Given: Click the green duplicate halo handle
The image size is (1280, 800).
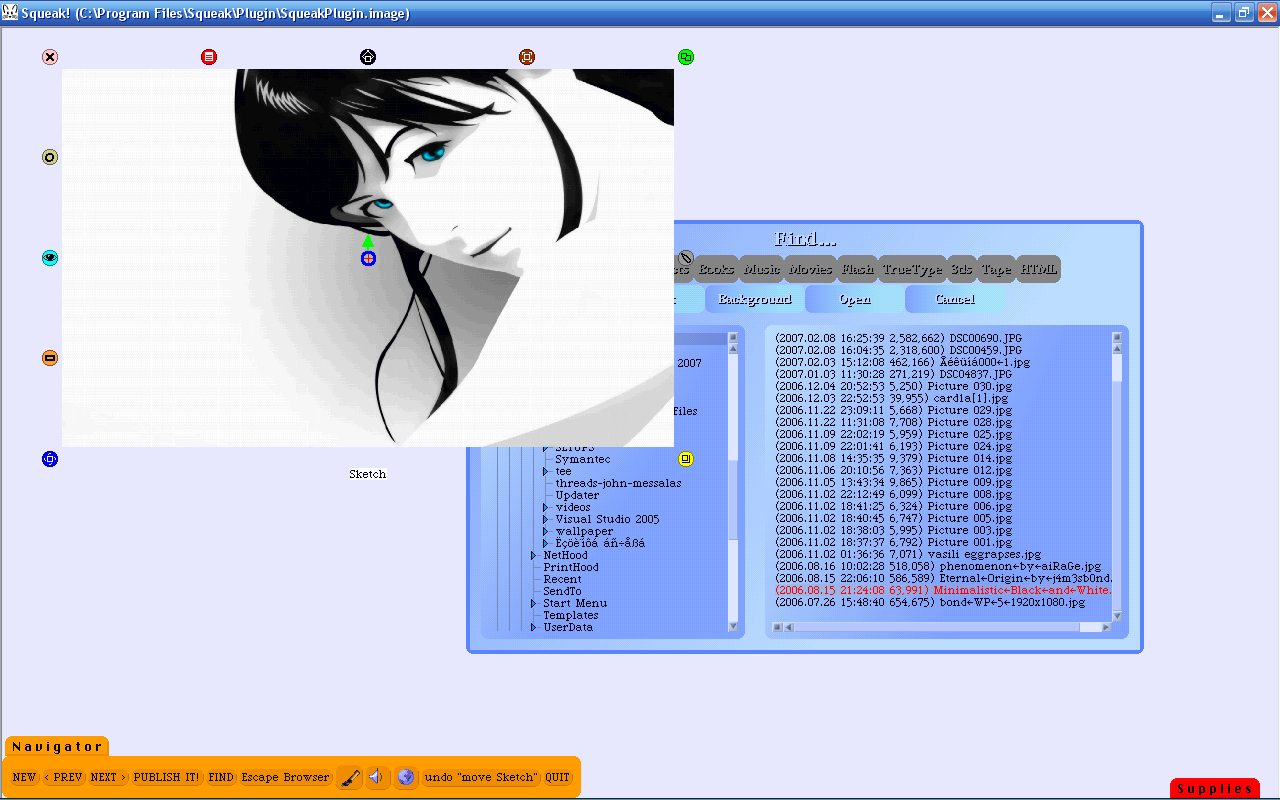Looking at the screenshot, I should click(686, 57).
